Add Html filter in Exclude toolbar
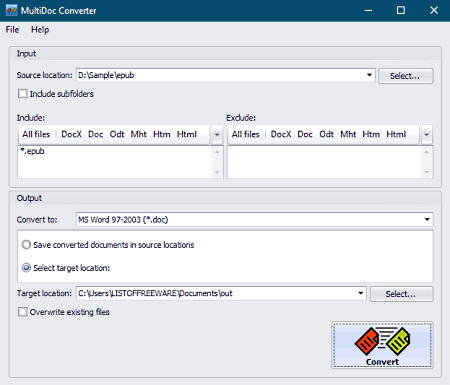 pyautogui.click(x=396, y=134)
